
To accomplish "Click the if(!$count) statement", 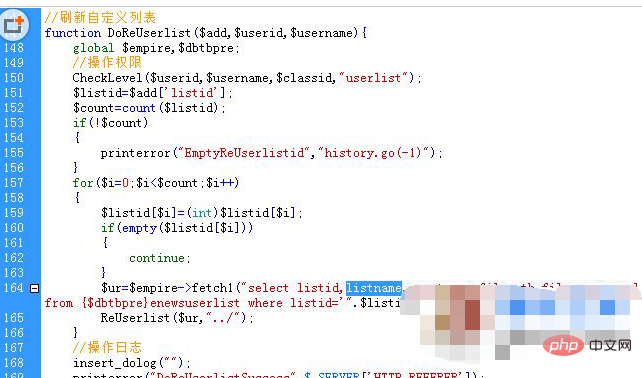I will click(111, 123).
